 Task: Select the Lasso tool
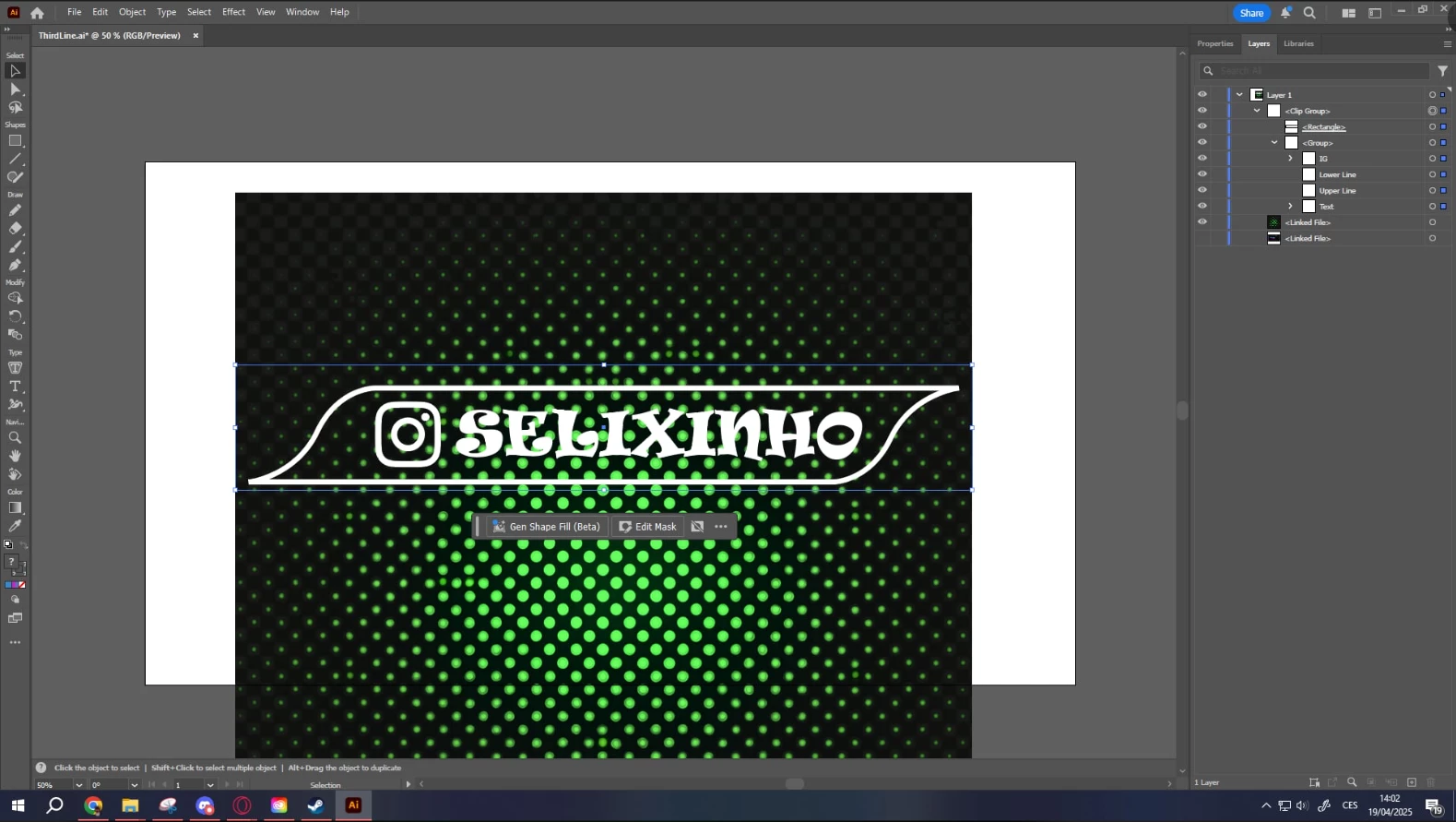pos(15,108)
